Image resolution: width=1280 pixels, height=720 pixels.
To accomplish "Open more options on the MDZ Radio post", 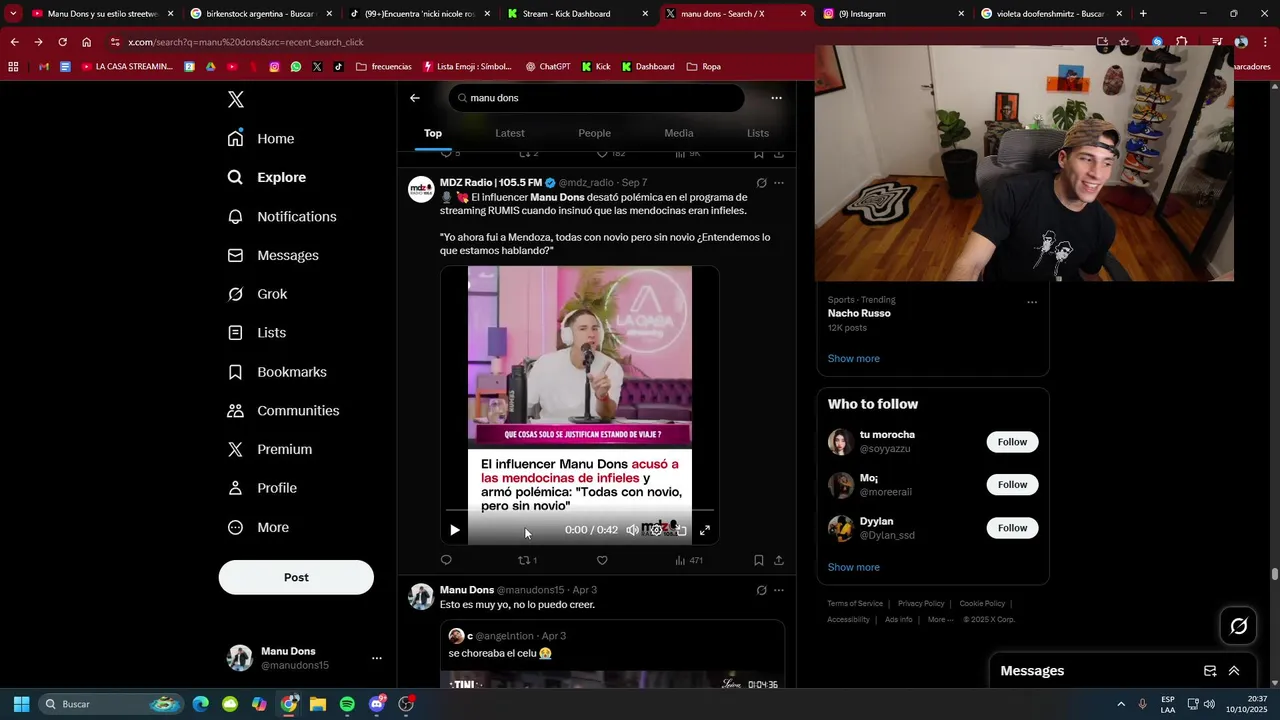I will pos(779,183).
